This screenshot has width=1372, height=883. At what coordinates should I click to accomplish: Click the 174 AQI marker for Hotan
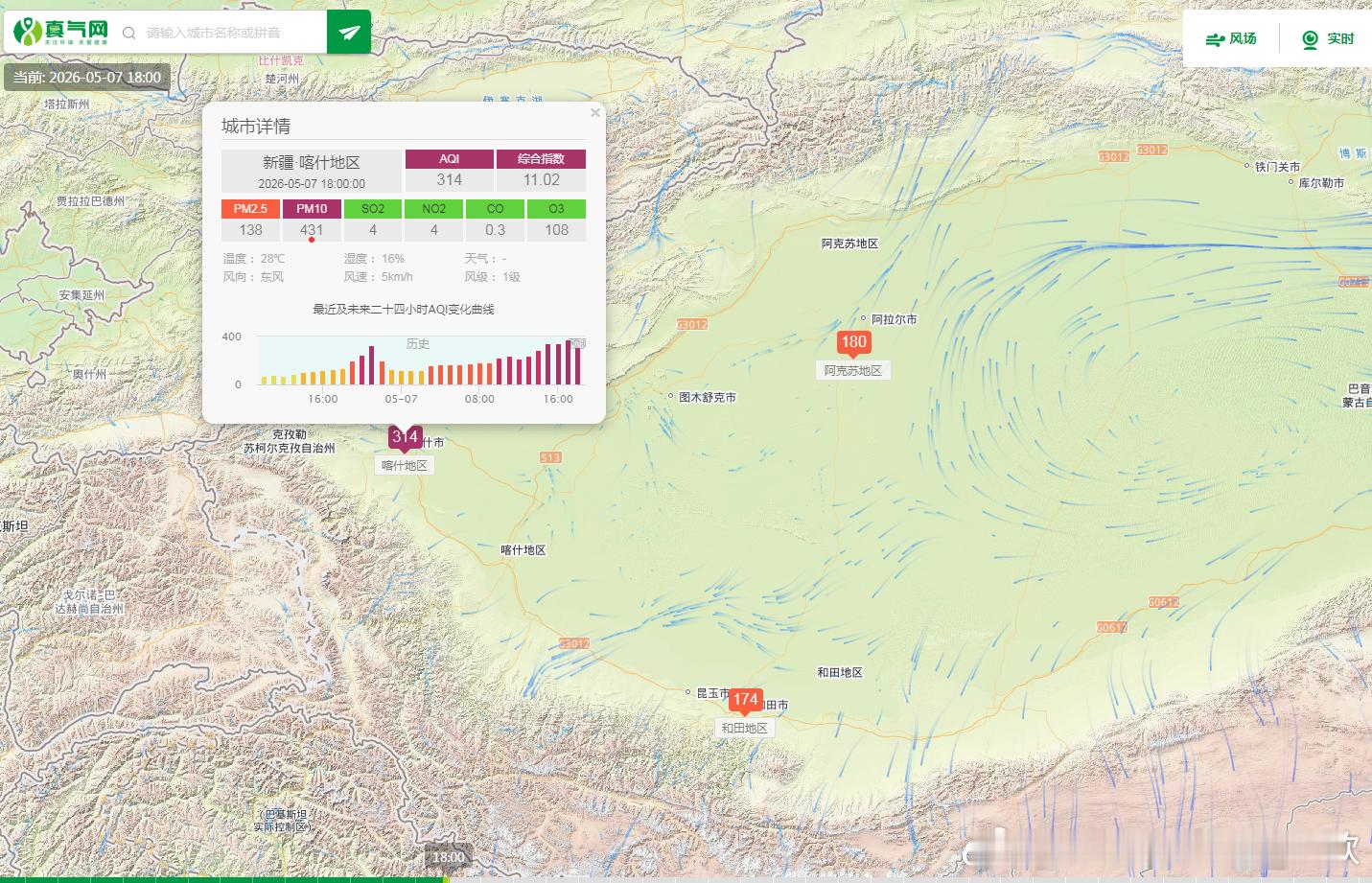tap(745, 701)
